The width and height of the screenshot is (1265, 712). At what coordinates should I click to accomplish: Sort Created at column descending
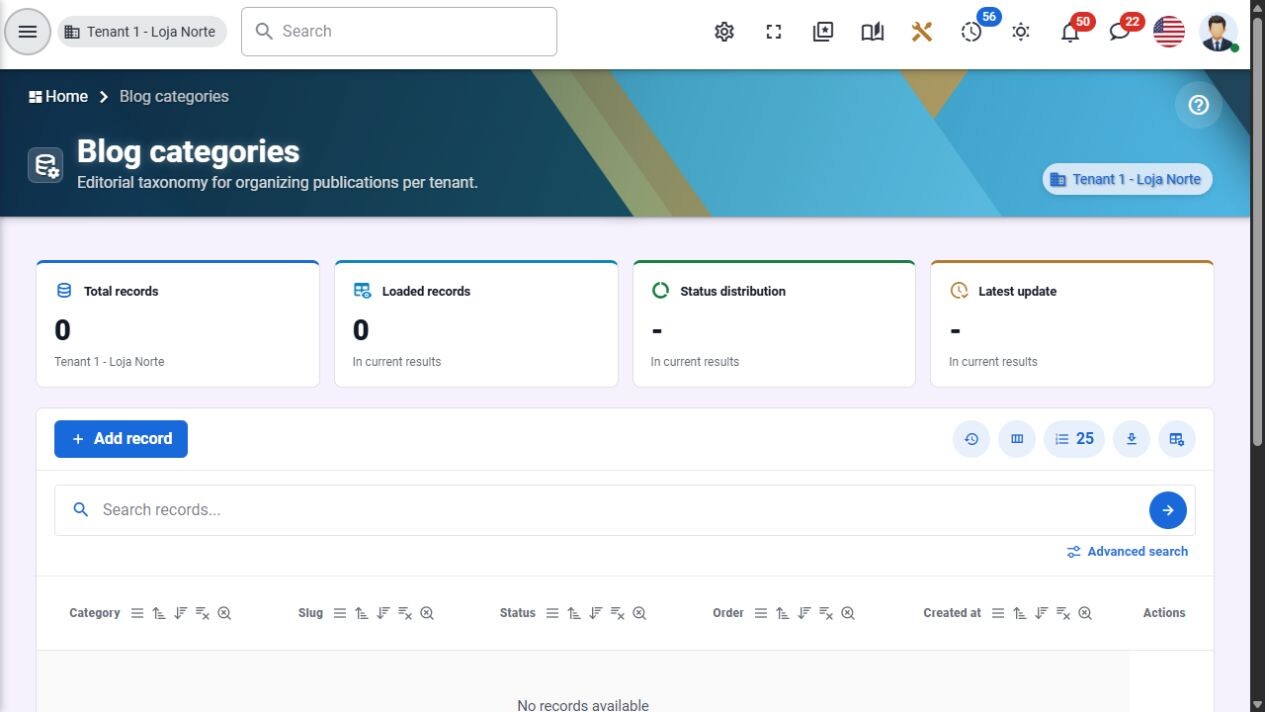point(1042,613)
